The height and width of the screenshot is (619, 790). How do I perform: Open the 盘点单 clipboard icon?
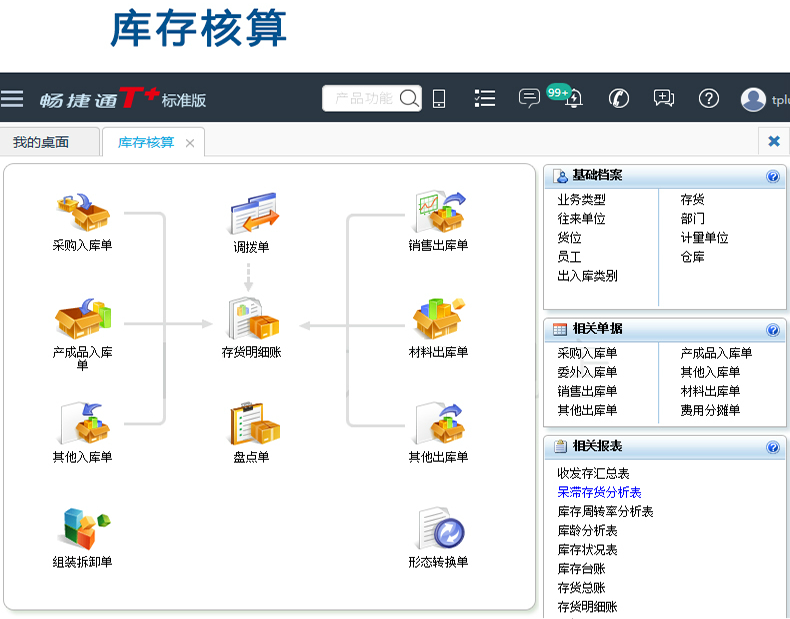[x=254, y=424]
